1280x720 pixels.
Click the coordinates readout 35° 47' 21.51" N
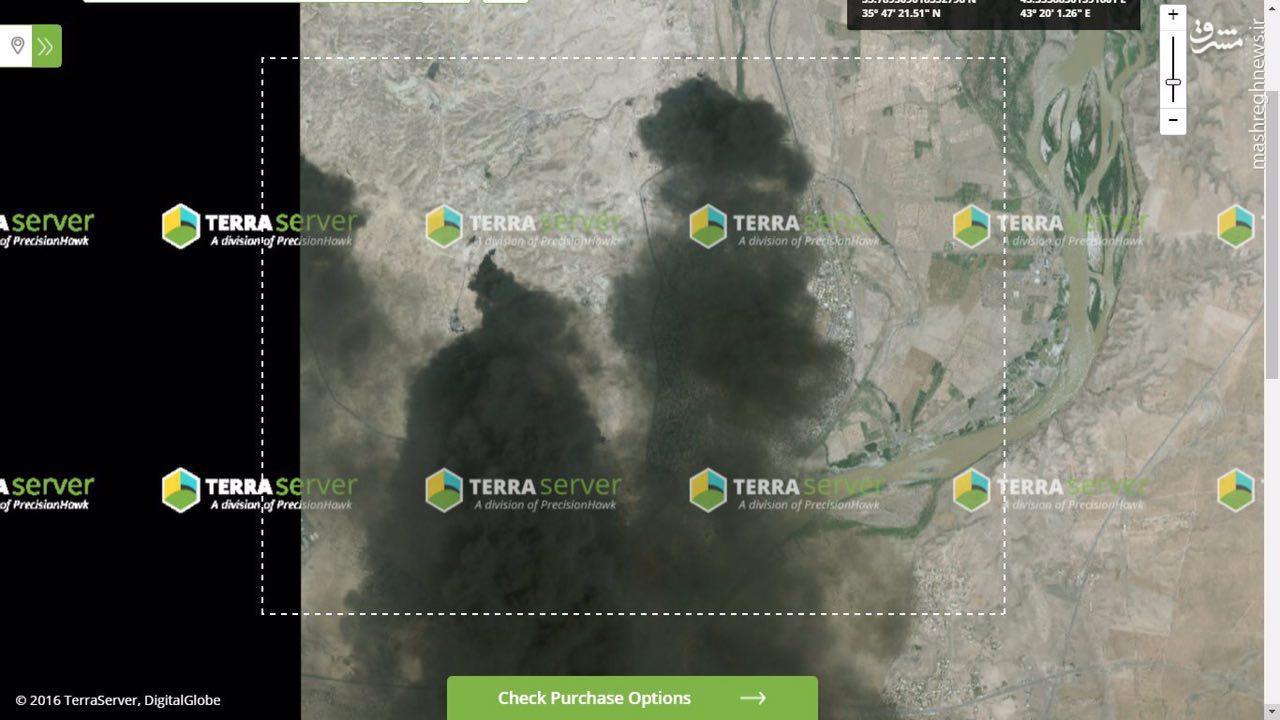pyautogui.click(x=902, y=14)
